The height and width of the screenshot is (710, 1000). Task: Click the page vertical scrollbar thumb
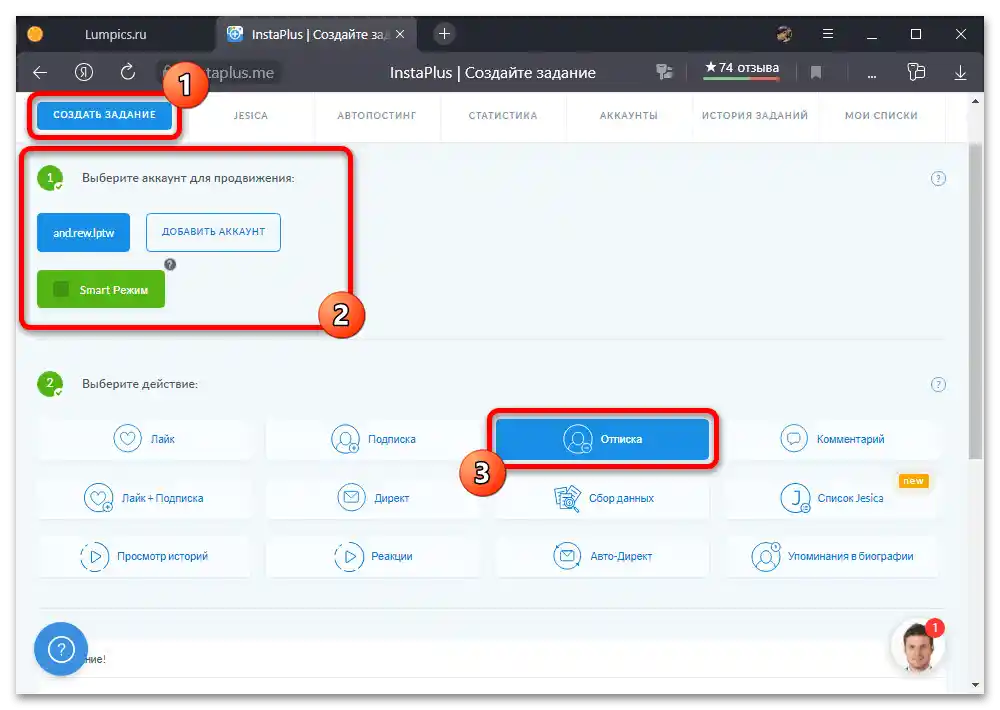click(975, 300)
